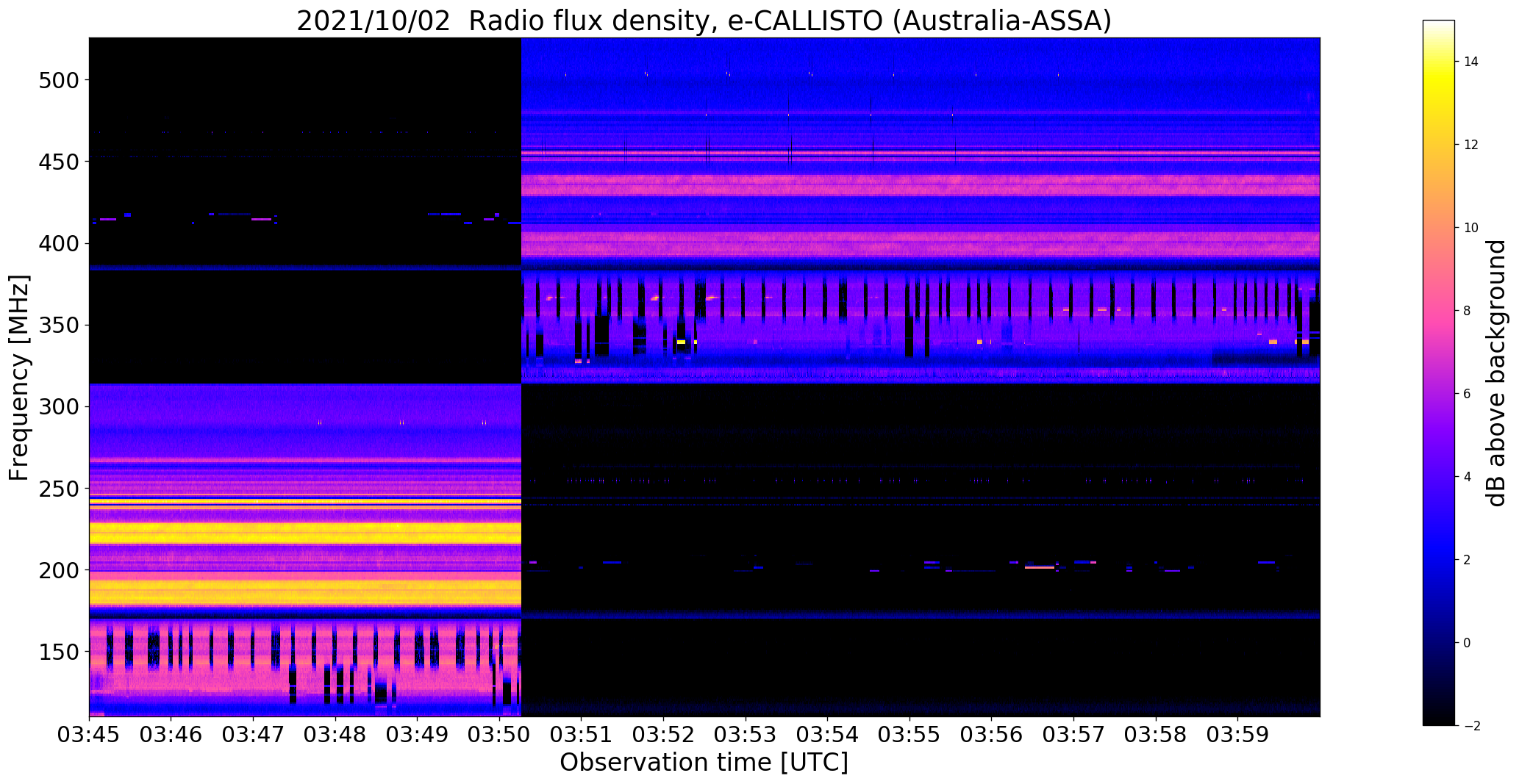Click the colorbar tick value 6
The width and height of the screenshot is (1519, 784).
(1468, 394)
